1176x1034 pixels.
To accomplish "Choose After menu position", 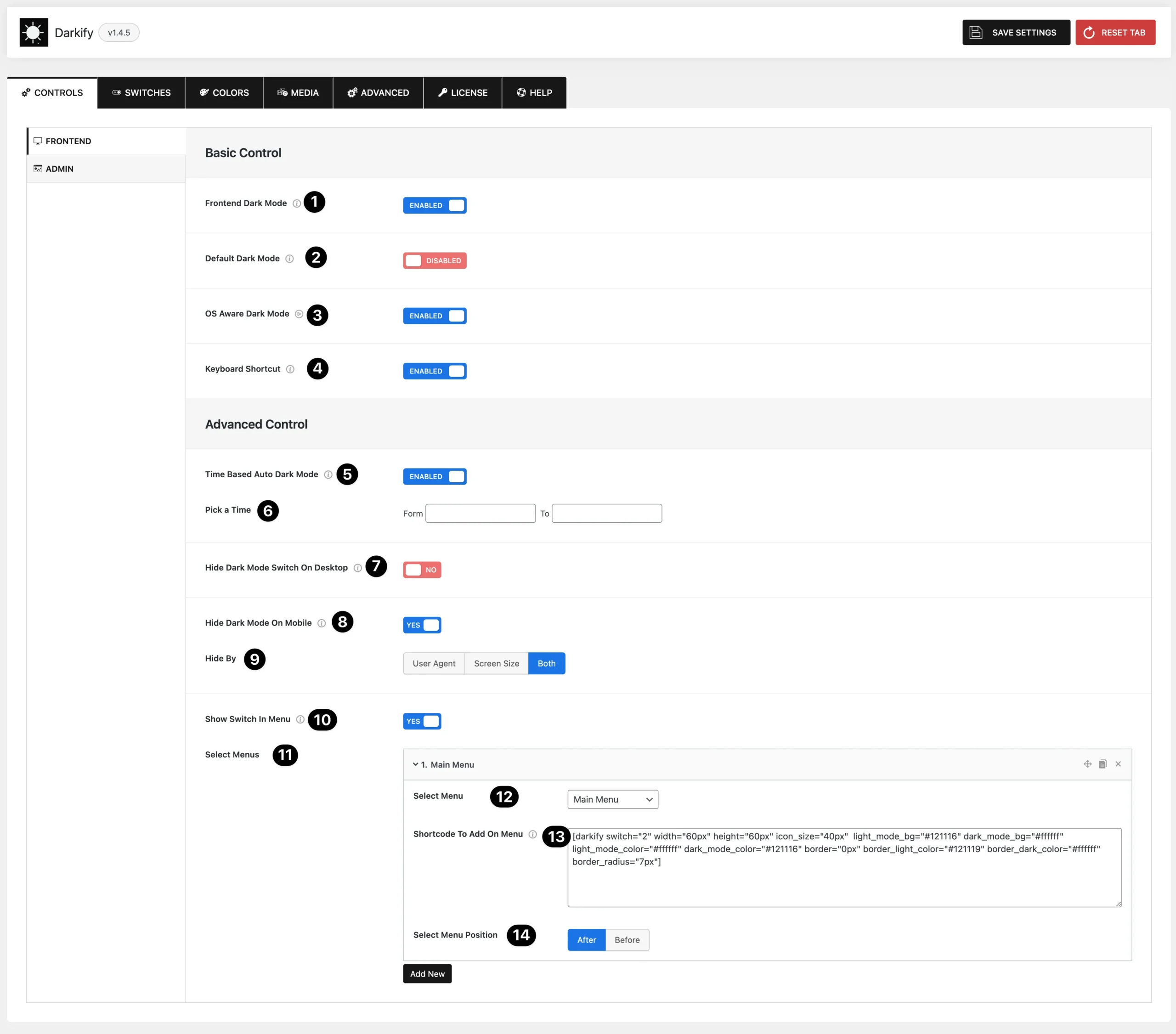I will [586, 940].
